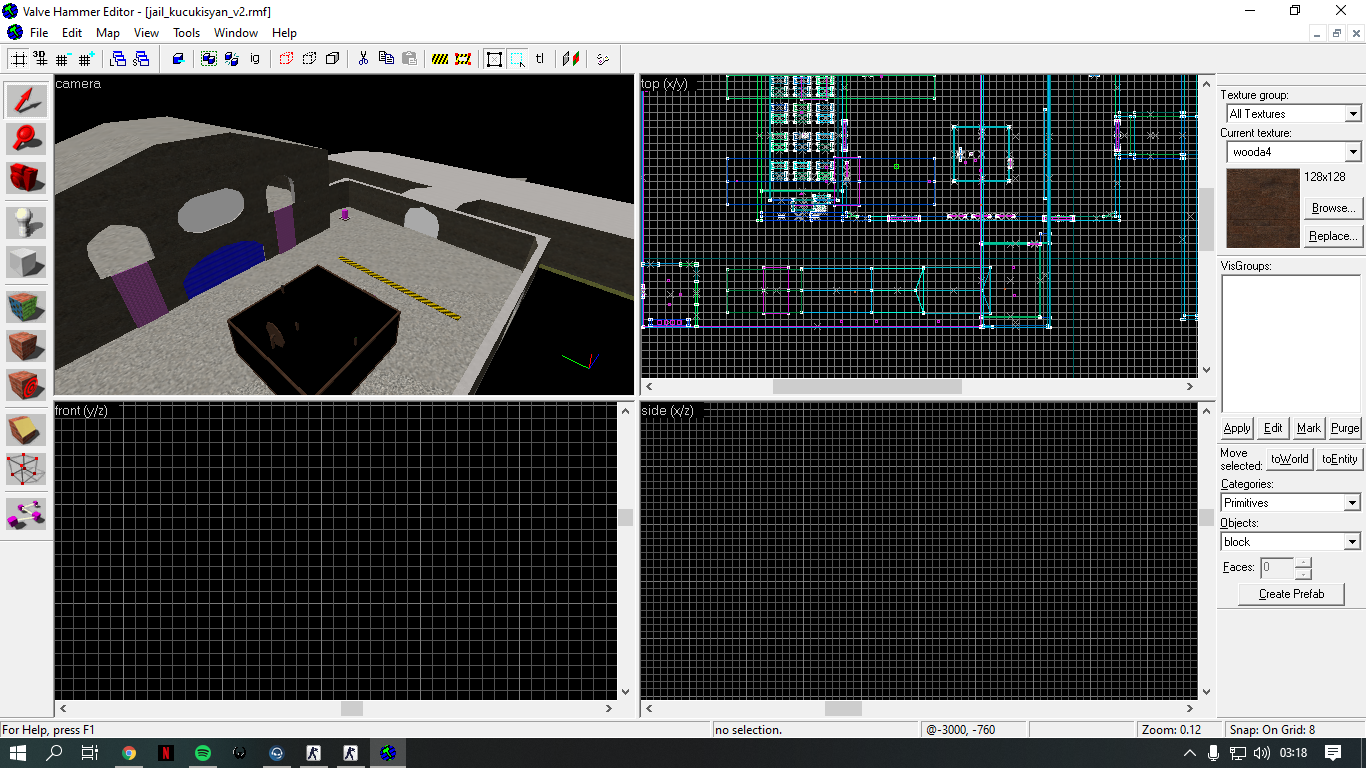The height and width of the screenshot is (768, 1366).
Task: Select the Vertex manipulation tool
Action: tap(27, 469)
